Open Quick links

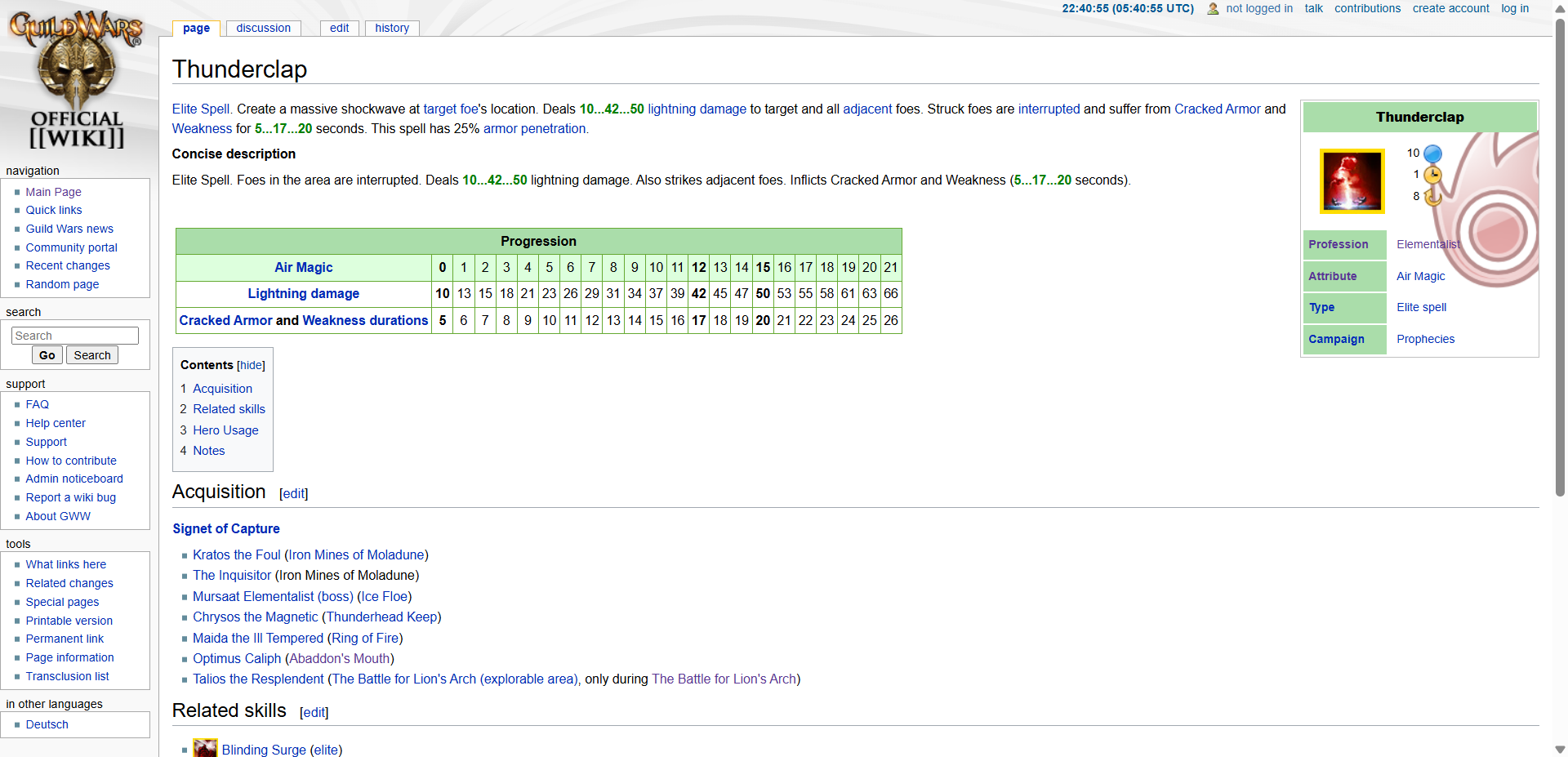(x=53, y=210)
